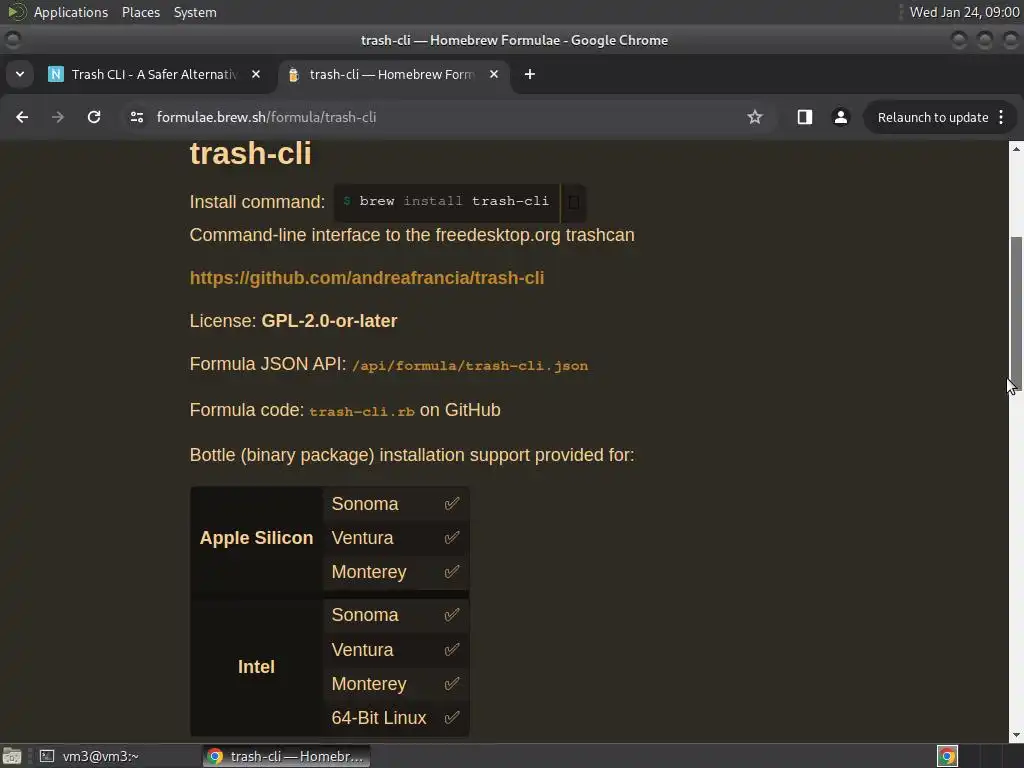Open the tab search dropdown
The image size is (1024, 768).
click(x=20, y=74)
